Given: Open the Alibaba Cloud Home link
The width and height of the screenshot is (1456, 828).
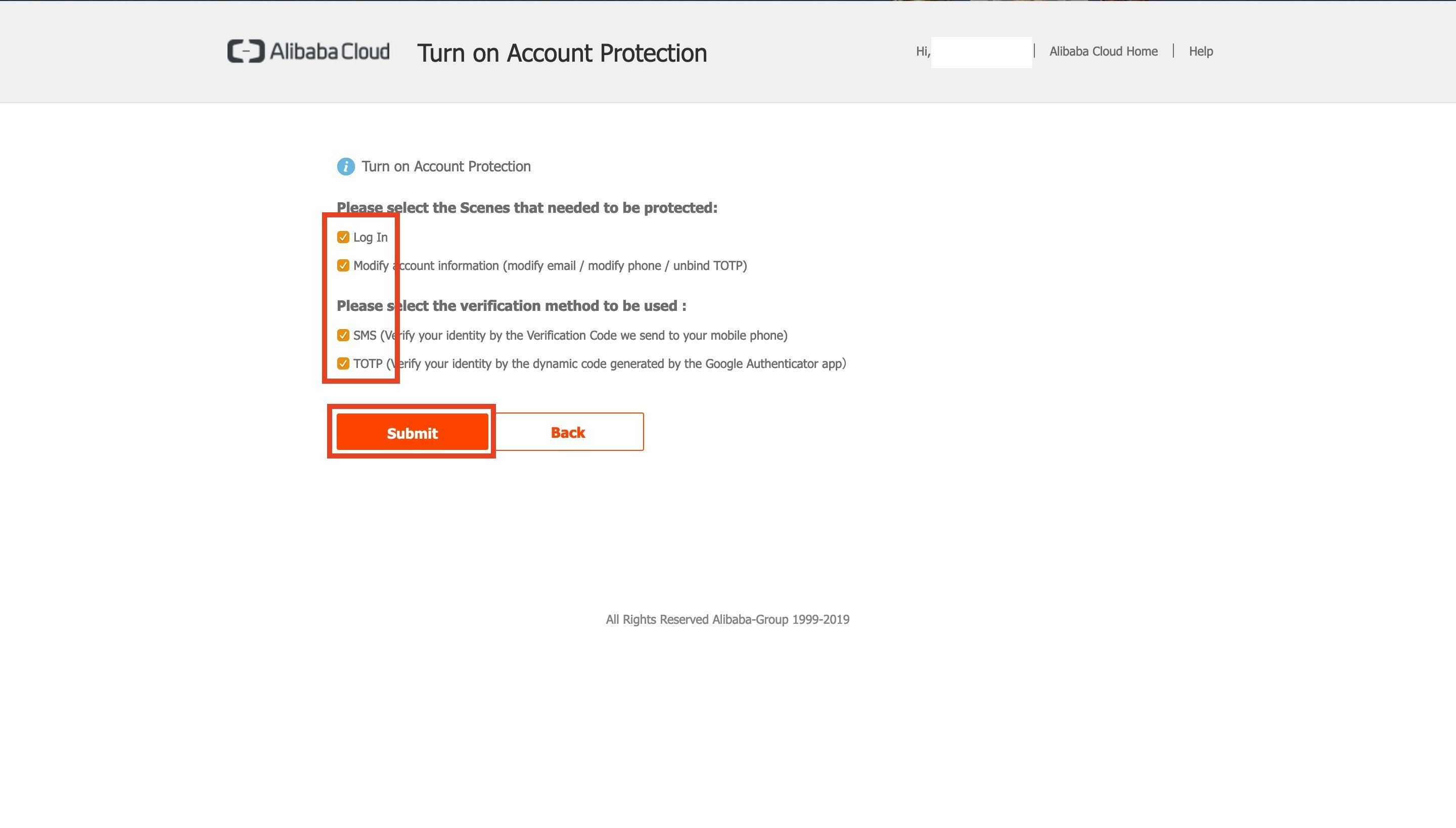Looking at the screenshot, I should (x=1103, y=52).
